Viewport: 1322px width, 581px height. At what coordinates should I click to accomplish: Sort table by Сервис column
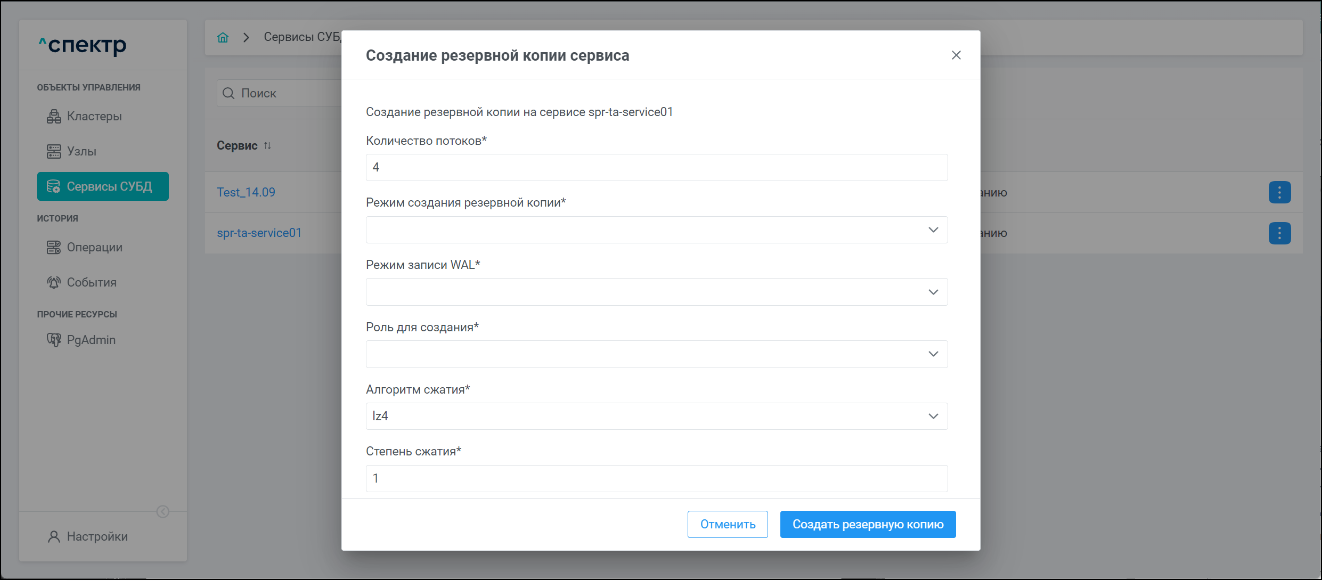267,146
